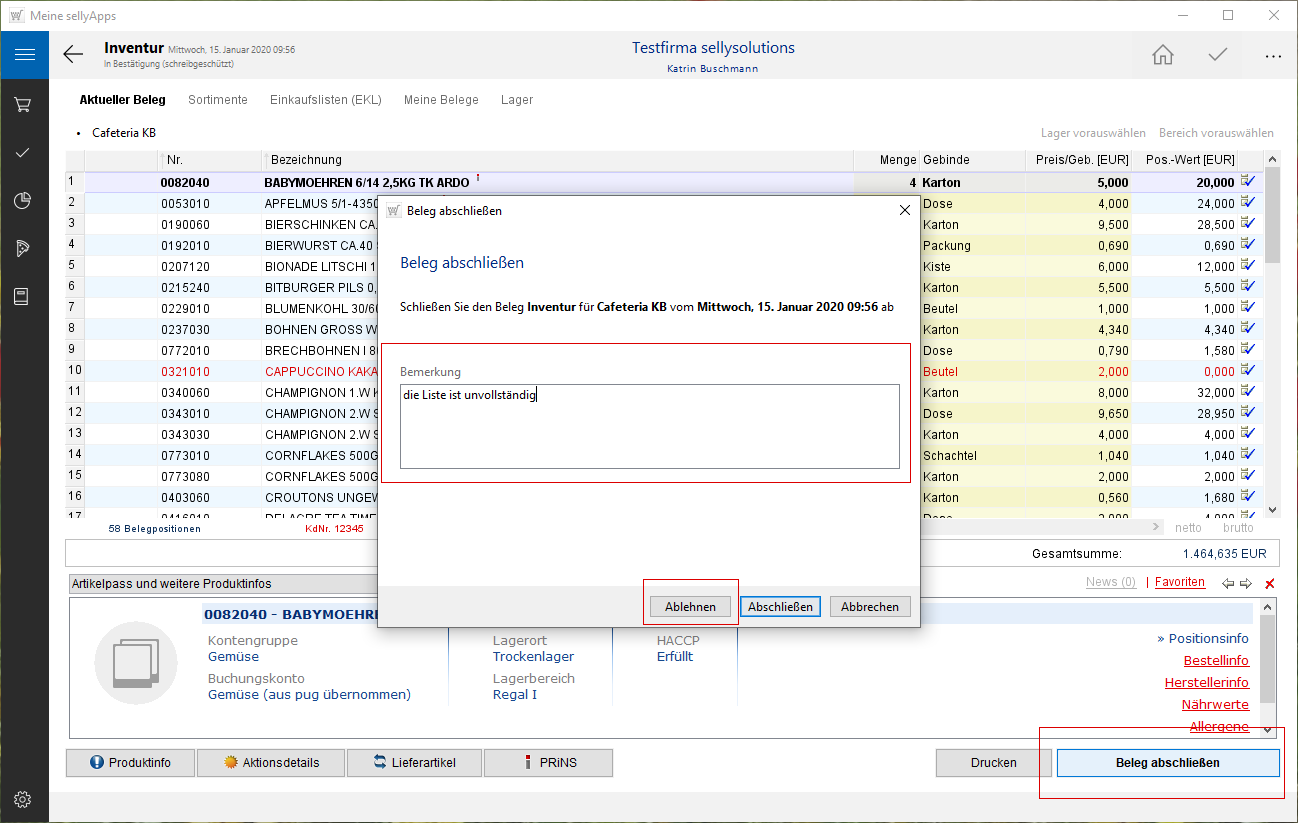
Task: Sort by the Nr. column header
Action: coord(175,160)
